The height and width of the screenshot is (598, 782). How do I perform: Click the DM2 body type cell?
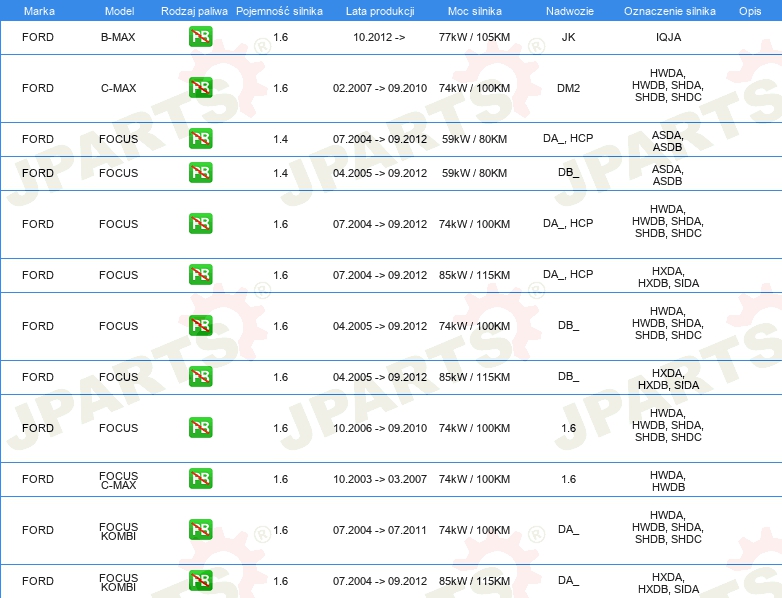pyautogui.click(x=569, y=88)
